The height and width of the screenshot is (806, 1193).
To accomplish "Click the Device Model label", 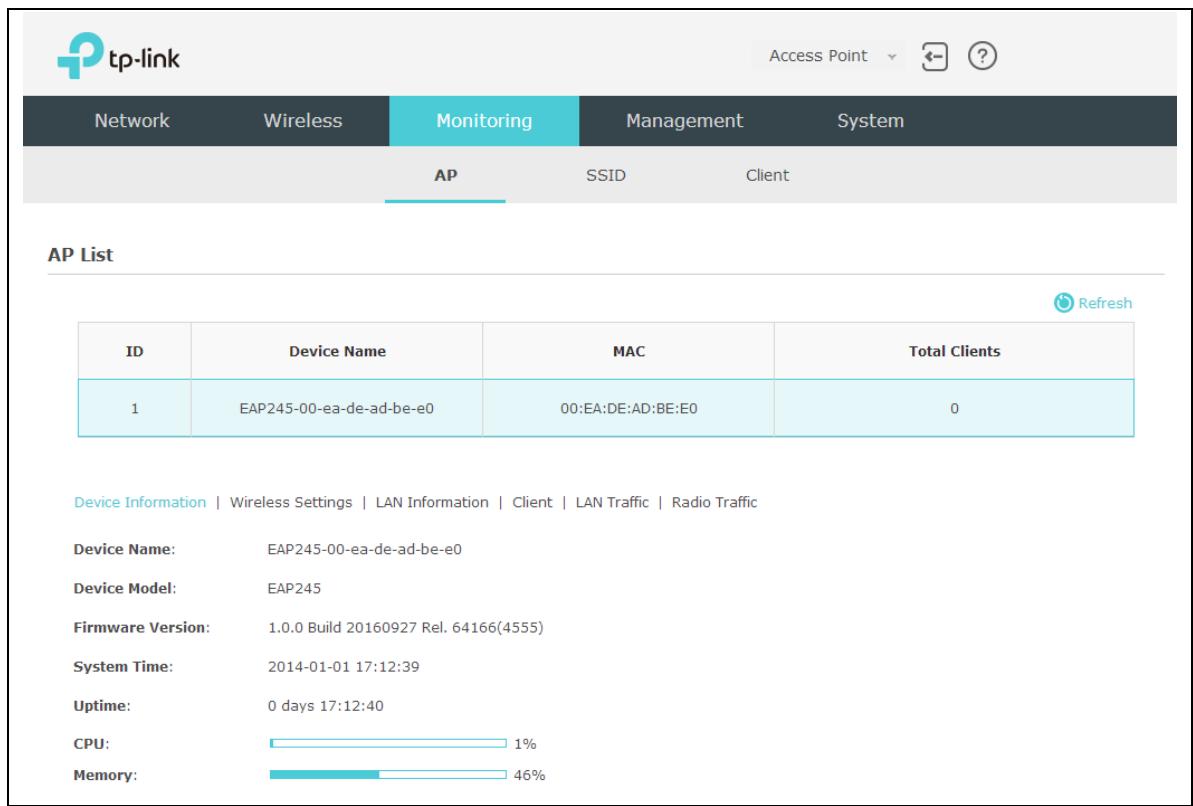I will (125, 588).
